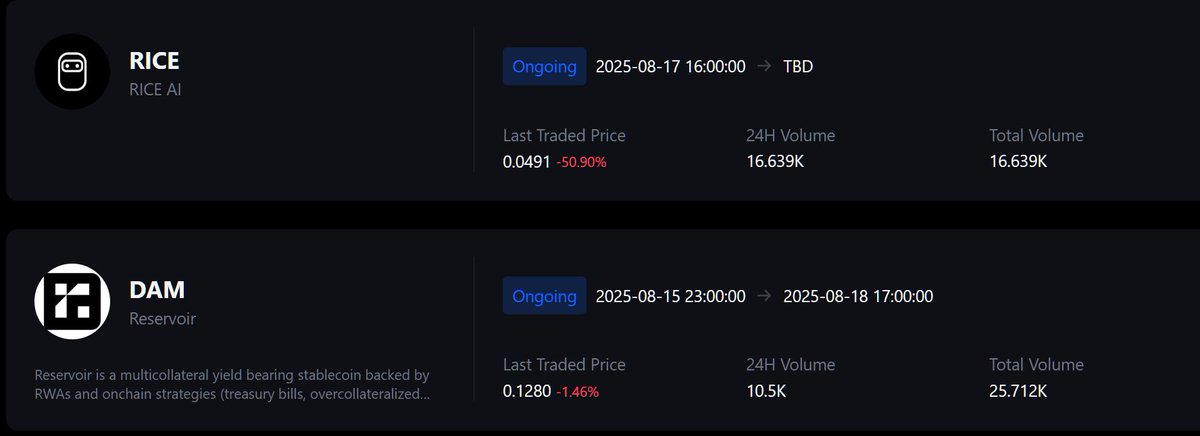Viewport: 1200px width, 436px height.
Task: Select the RICE AI subtitle
Action: pos(155,89)
